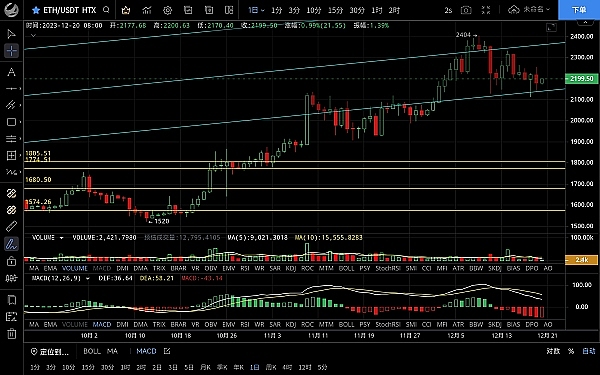Open the chart settings gear icon
Viewport: 600px width, 375px height.
(168, 10)
